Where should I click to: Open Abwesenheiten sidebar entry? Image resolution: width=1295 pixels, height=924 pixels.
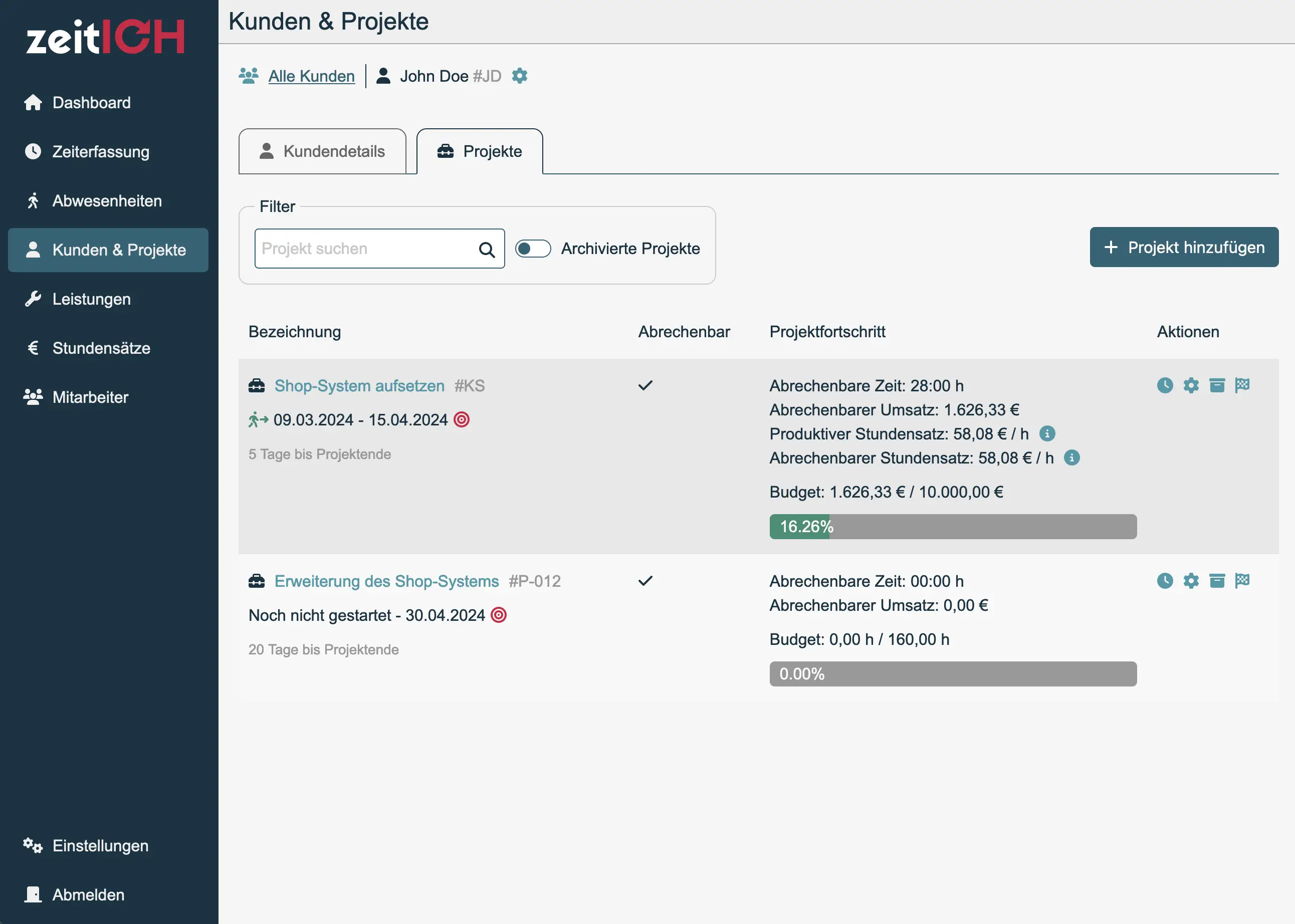108,201
